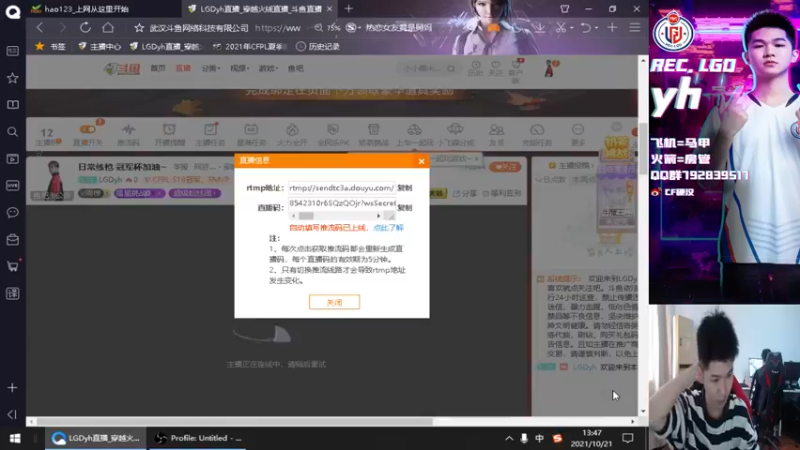
Task: Expand the Douyu 分类 nav dropdown
Action: pos(211,68)
